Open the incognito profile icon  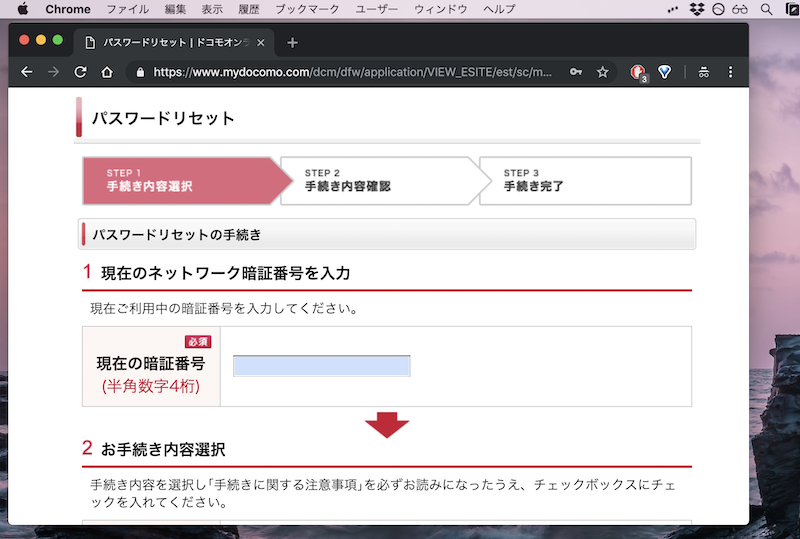tap(704, 72)
